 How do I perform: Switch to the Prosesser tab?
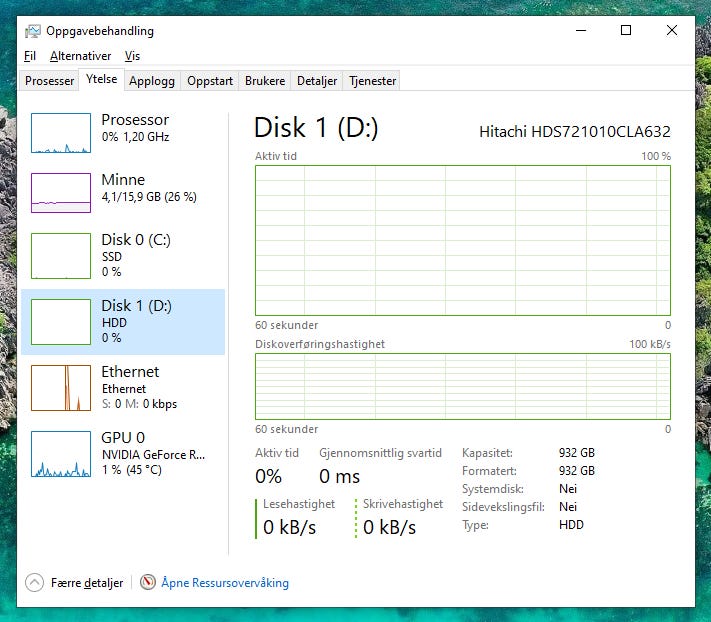(49, 81)
